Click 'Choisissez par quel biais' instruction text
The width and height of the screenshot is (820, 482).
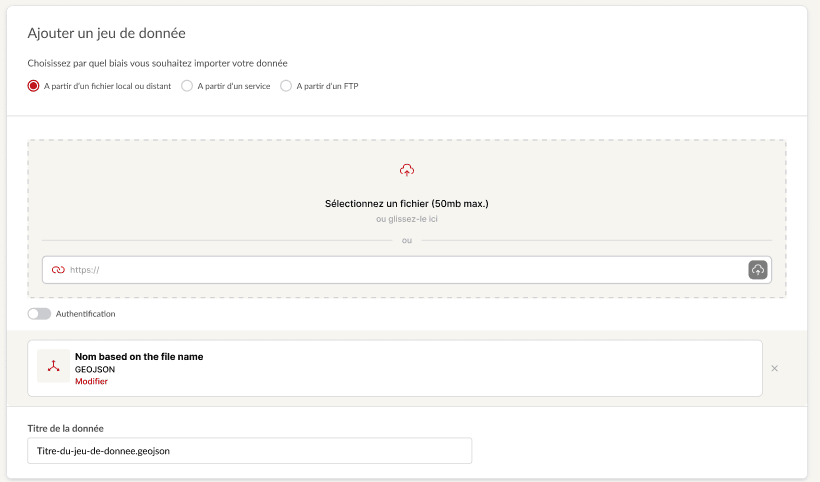pos(157,63)
